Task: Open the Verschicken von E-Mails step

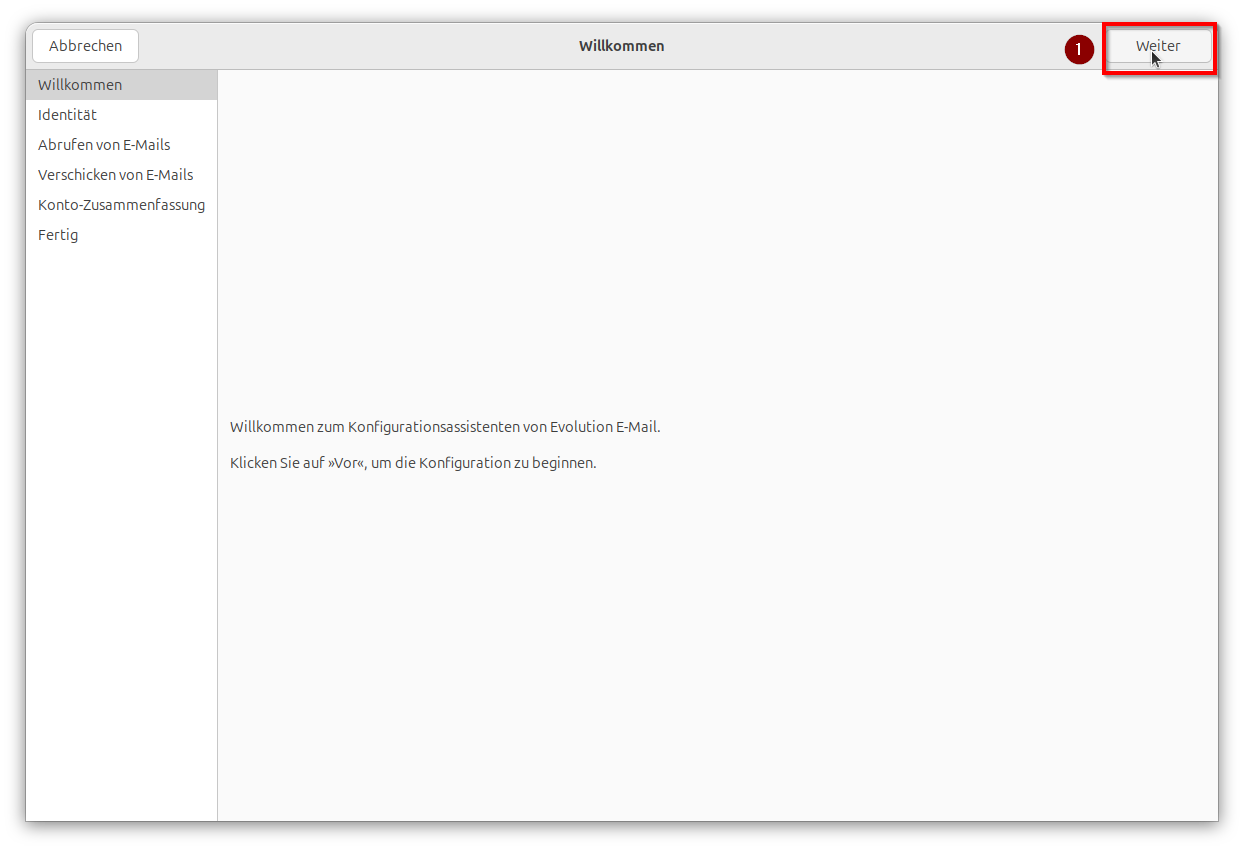Action: pyautogui.click(x=115, y=174)
